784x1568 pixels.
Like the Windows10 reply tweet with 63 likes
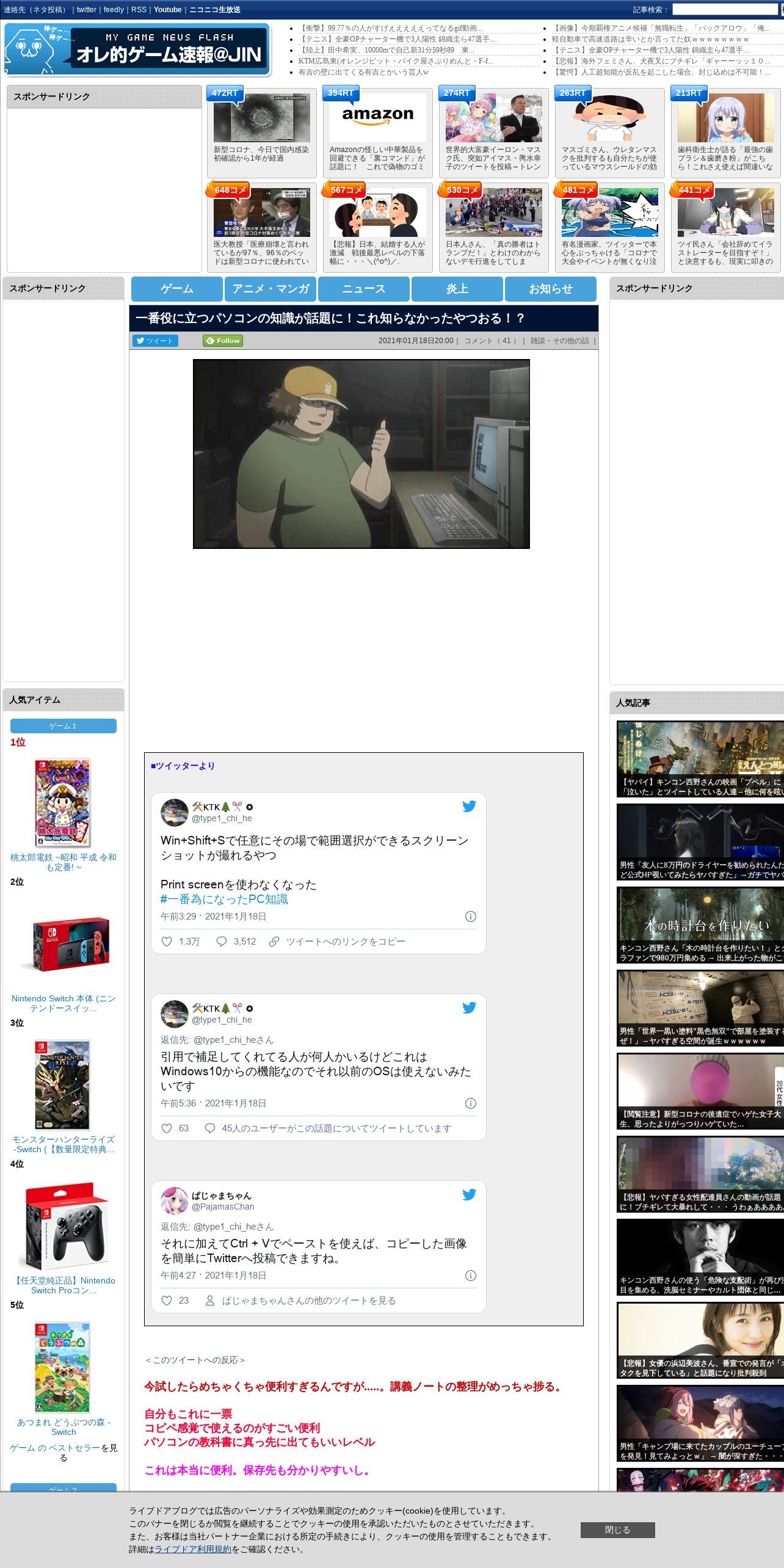[166, 1128]
